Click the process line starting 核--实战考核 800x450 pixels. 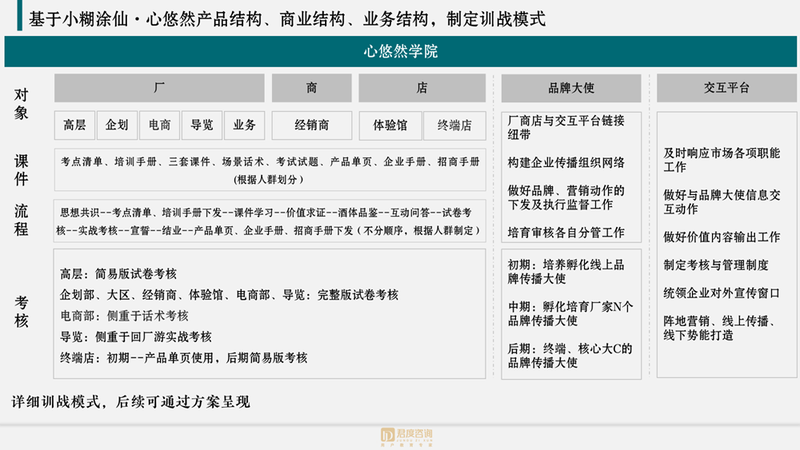pyautogui.click(x=268, y=231)
